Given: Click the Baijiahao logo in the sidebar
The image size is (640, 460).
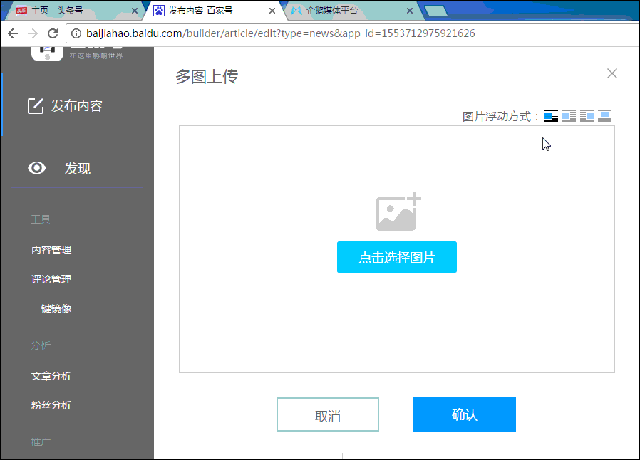Looking at the screenshot, I should [x=47, y=53].
